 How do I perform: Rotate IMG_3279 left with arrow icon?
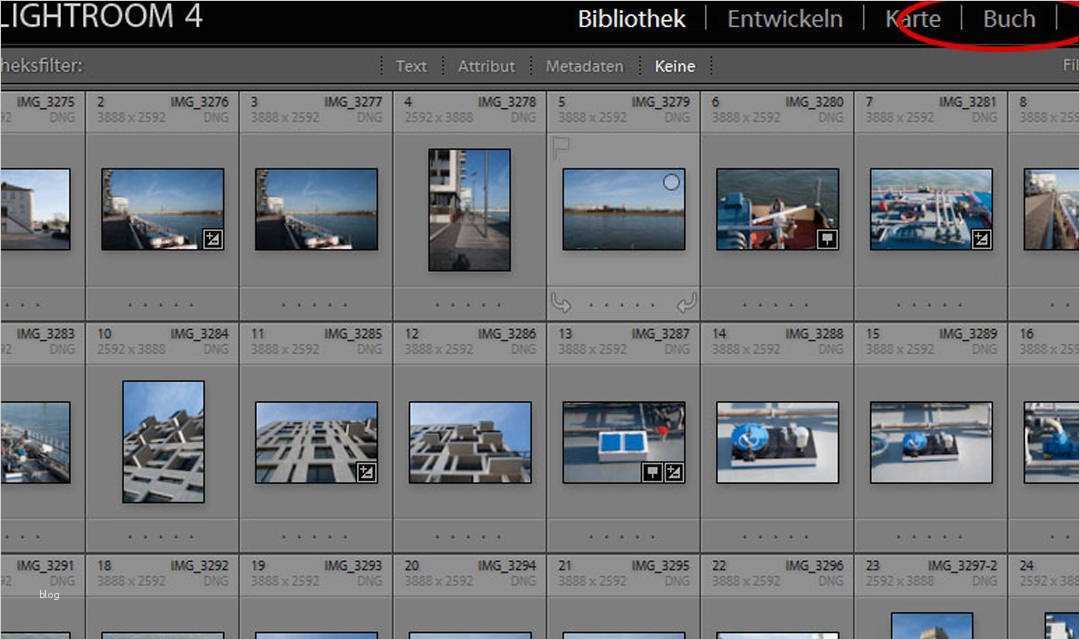point(561,302)
